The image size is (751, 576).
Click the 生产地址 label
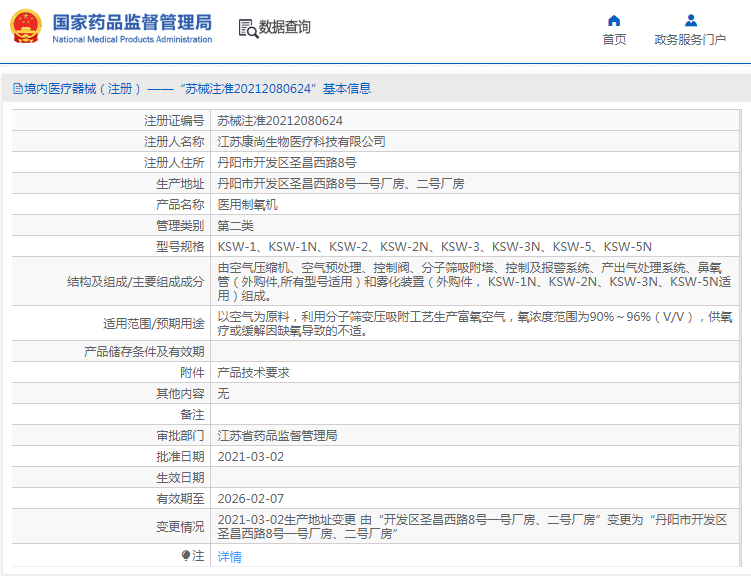point(180,184)
